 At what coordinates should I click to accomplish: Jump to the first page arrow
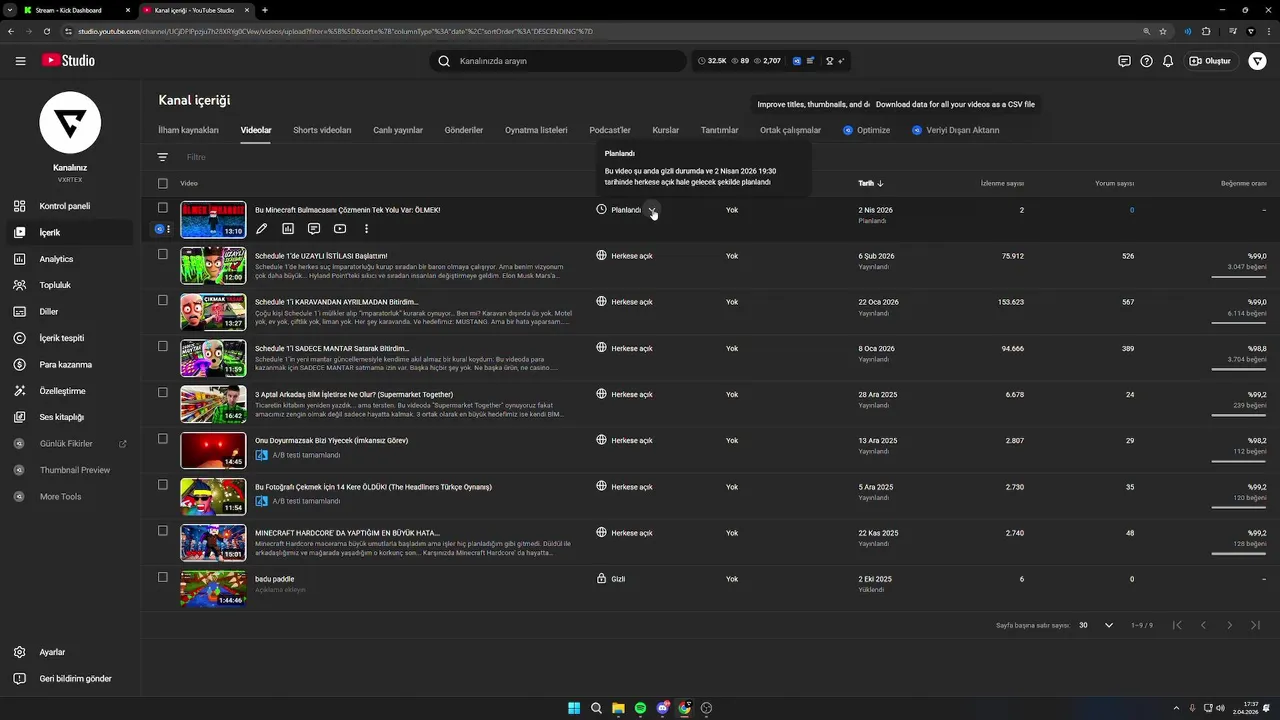click(x=1177, y=625)
